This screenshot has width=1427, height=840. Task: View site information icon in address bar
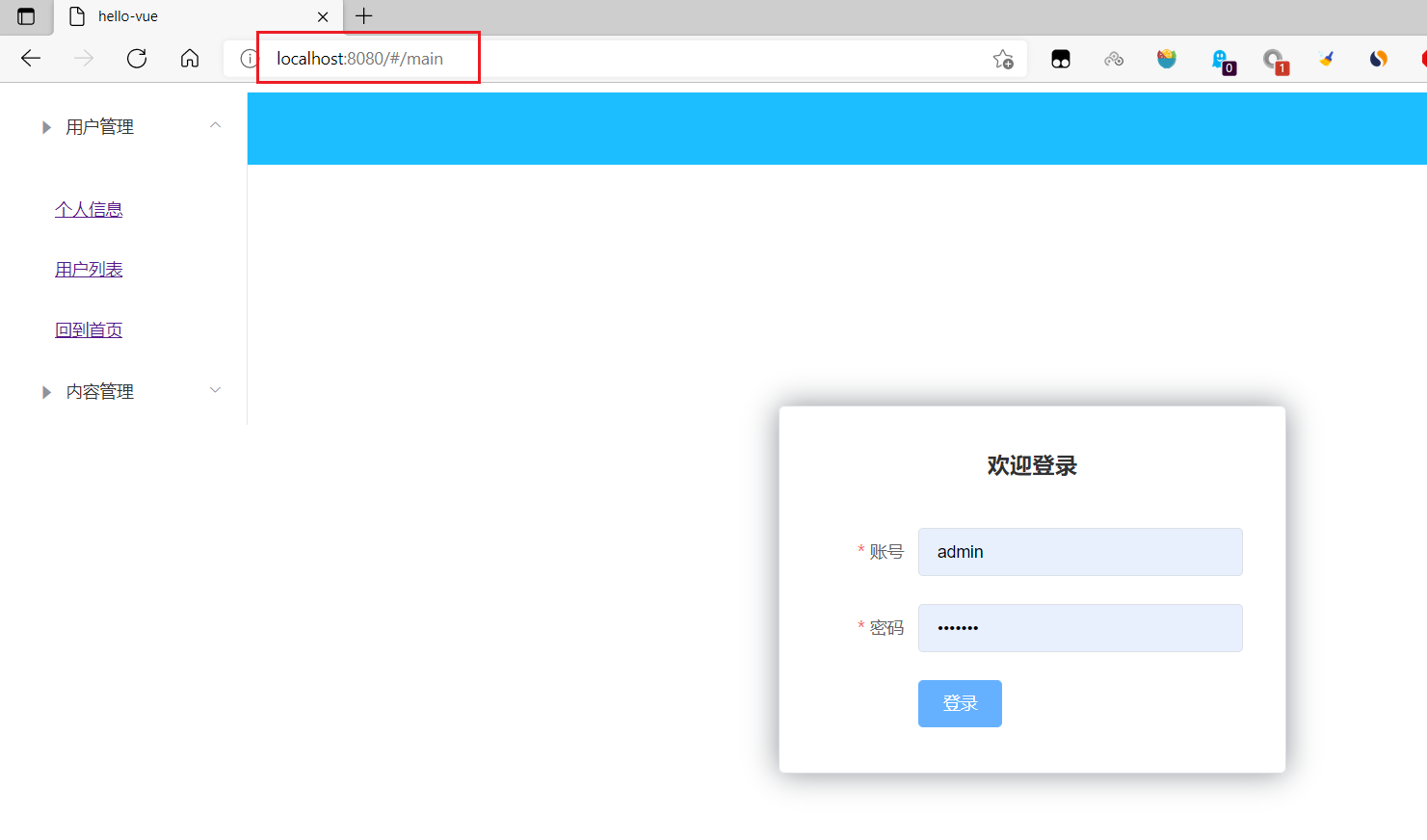pos(248,59)
